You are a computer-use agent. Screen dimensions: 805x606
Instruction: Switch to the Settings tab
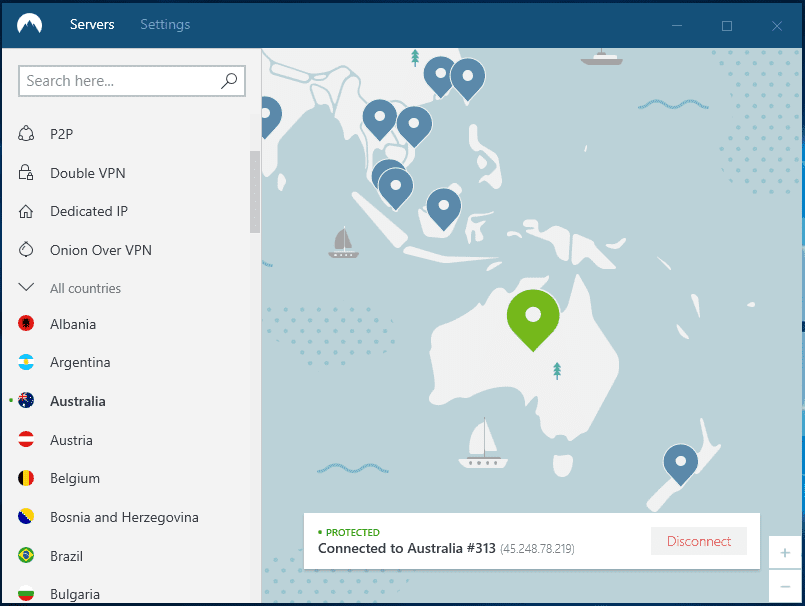click(x=165, y=24)
